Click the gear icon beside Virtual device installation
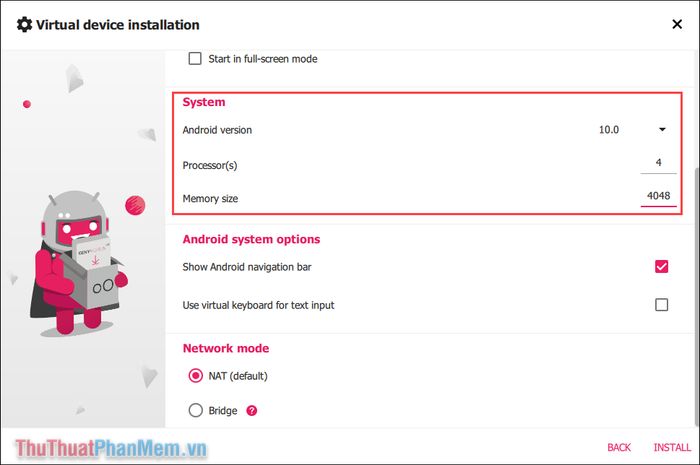This screenshot has width=700, height=465. tap(24, 25)
